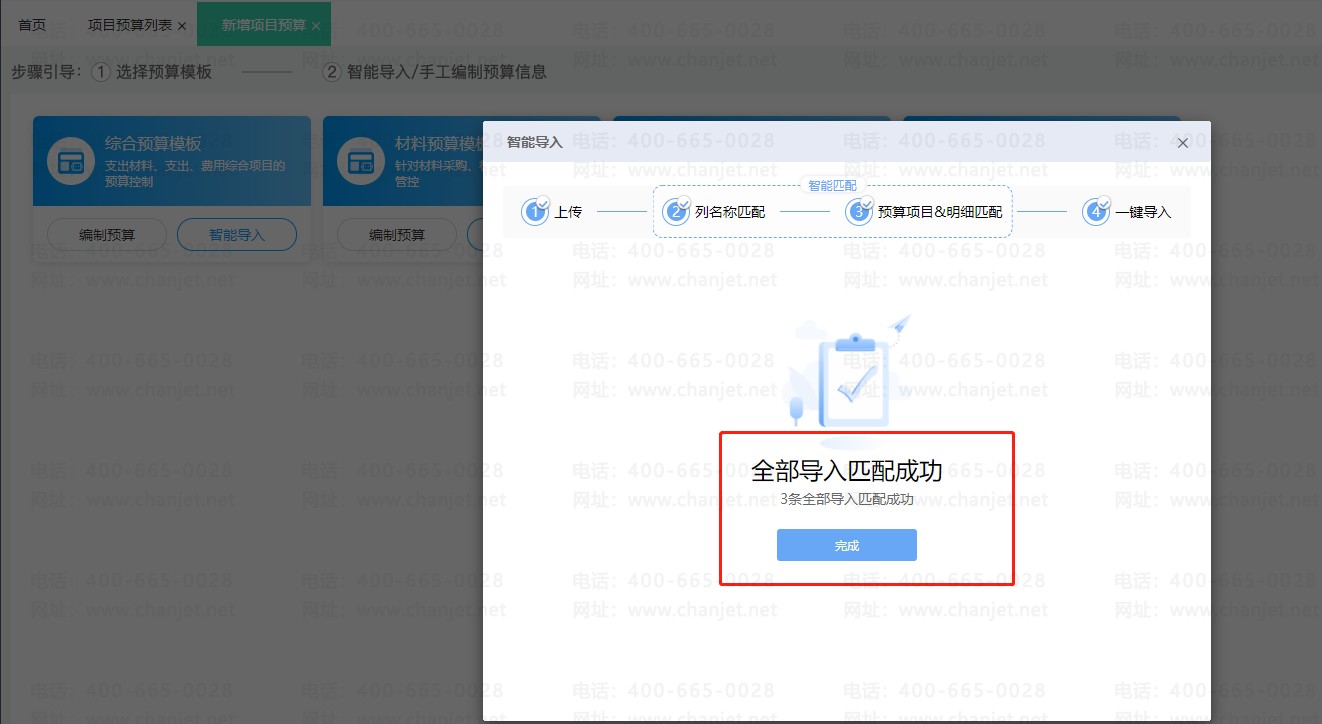Screen dimensions: 1322x724
Task: Click the 综合预算模板 card title
Action: click(153, 144)
